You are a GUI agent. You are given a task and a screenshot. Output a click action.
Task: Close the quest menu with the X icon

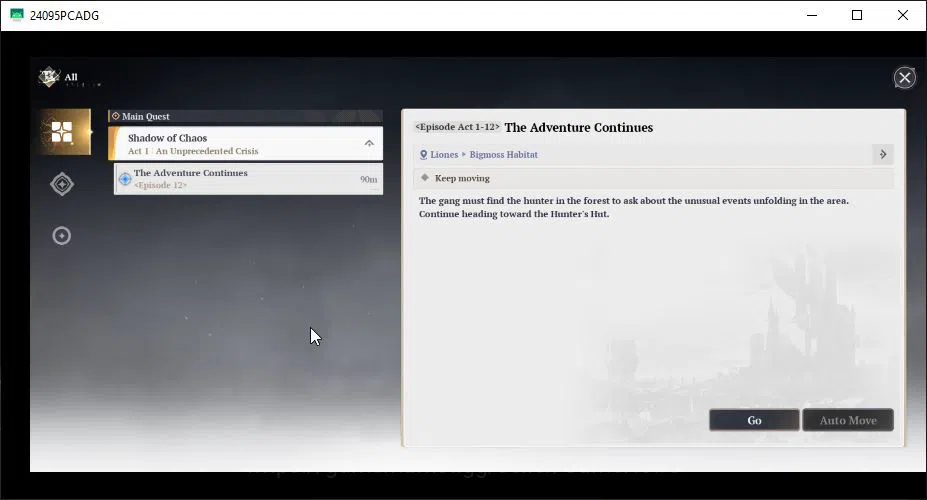(904, 77)
